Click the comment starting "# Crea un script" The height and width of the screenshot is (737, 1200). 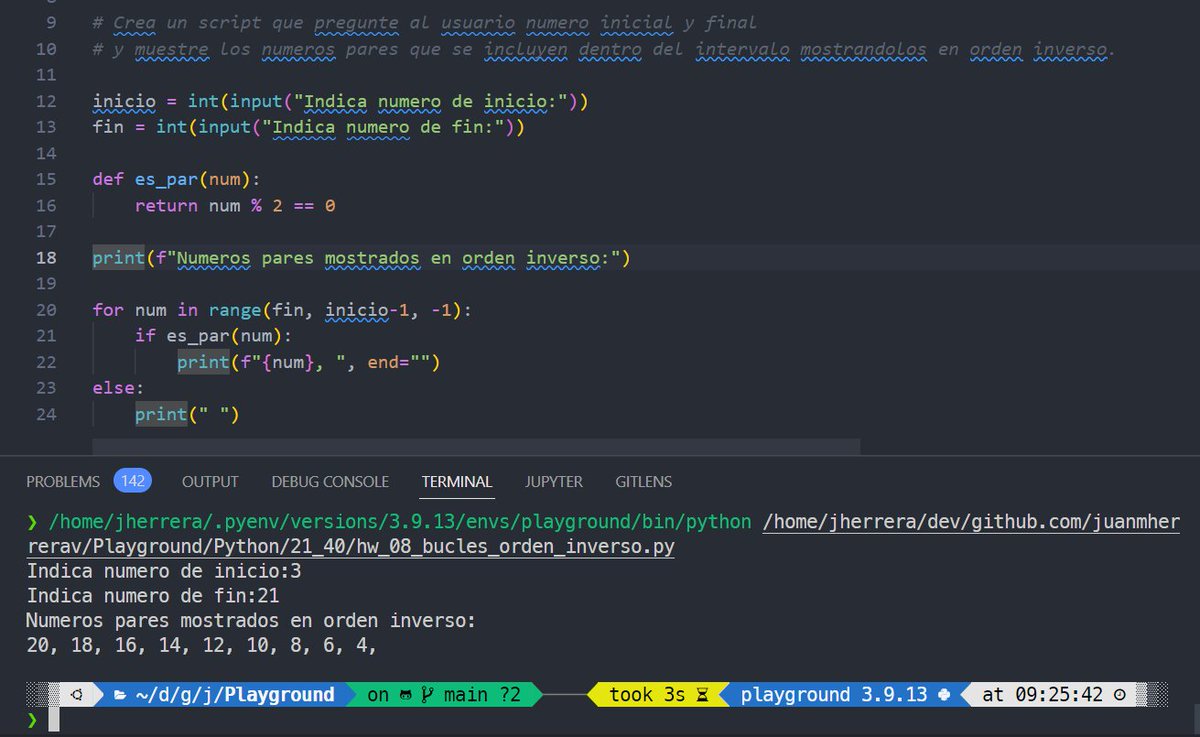424,22
